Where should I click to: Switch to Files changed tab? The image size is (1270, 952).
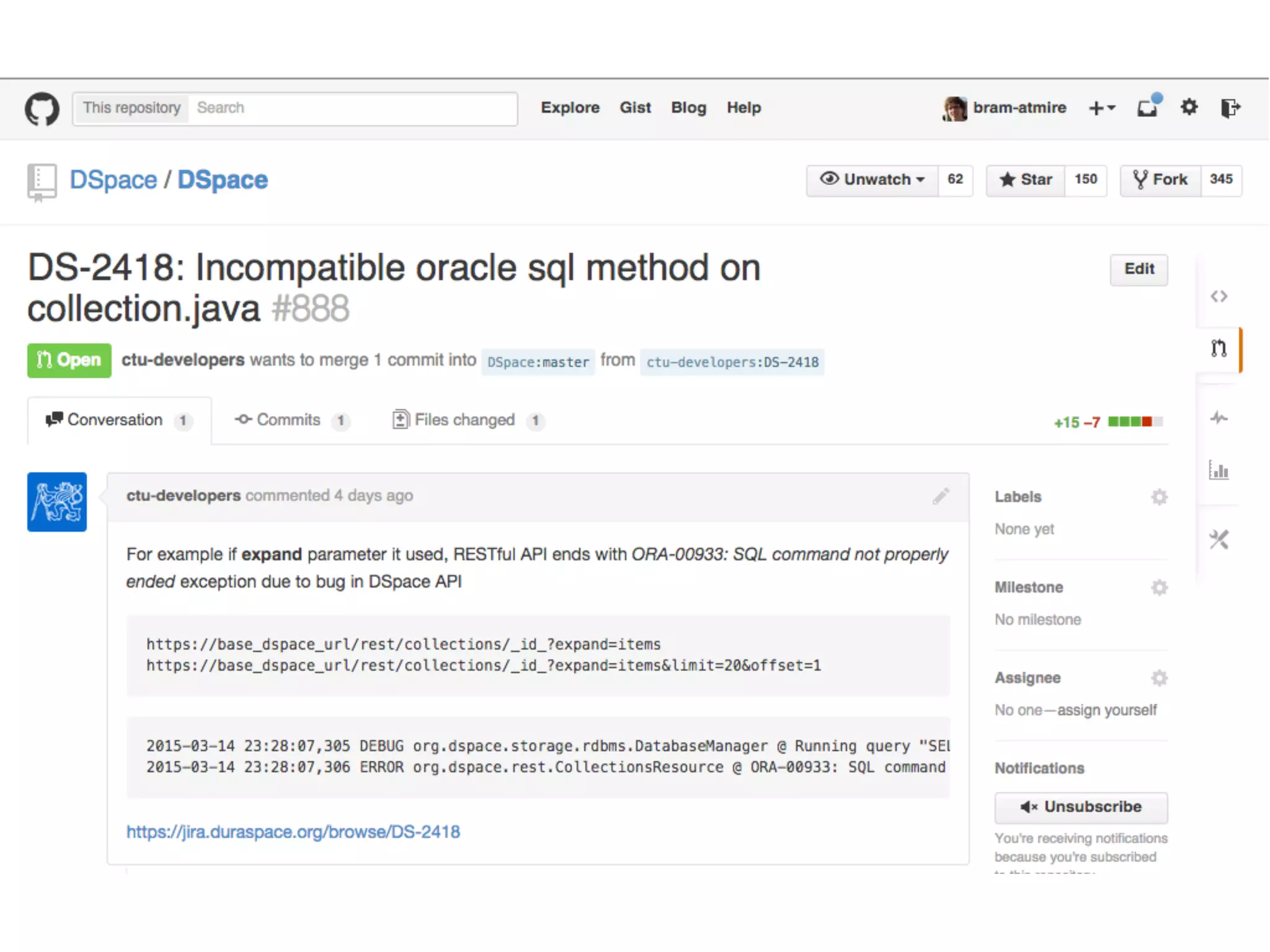(x=464, y=420)
